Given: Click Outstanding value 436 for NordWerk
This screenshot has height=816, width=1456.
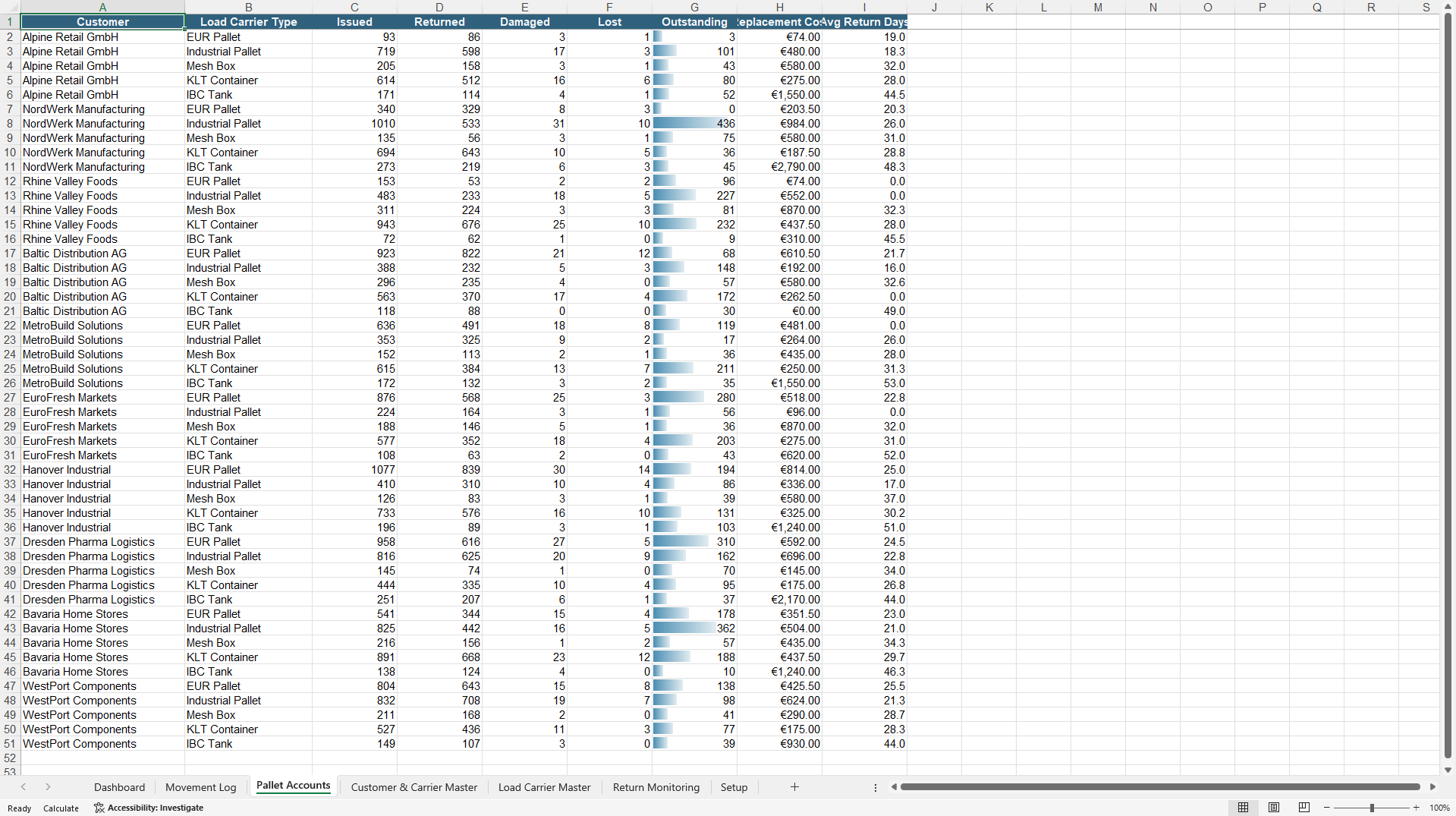Looking at the screenshot, I should pyautogui.click(x=694, y=124).
